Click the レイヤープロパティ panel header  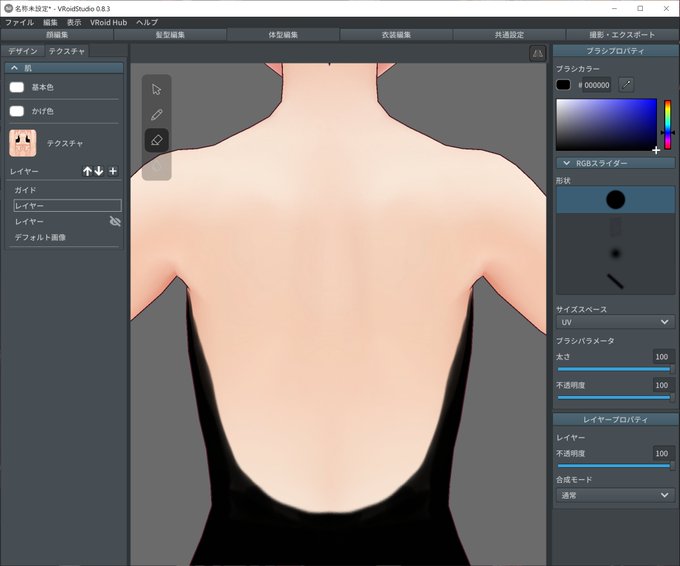point(615,419)
